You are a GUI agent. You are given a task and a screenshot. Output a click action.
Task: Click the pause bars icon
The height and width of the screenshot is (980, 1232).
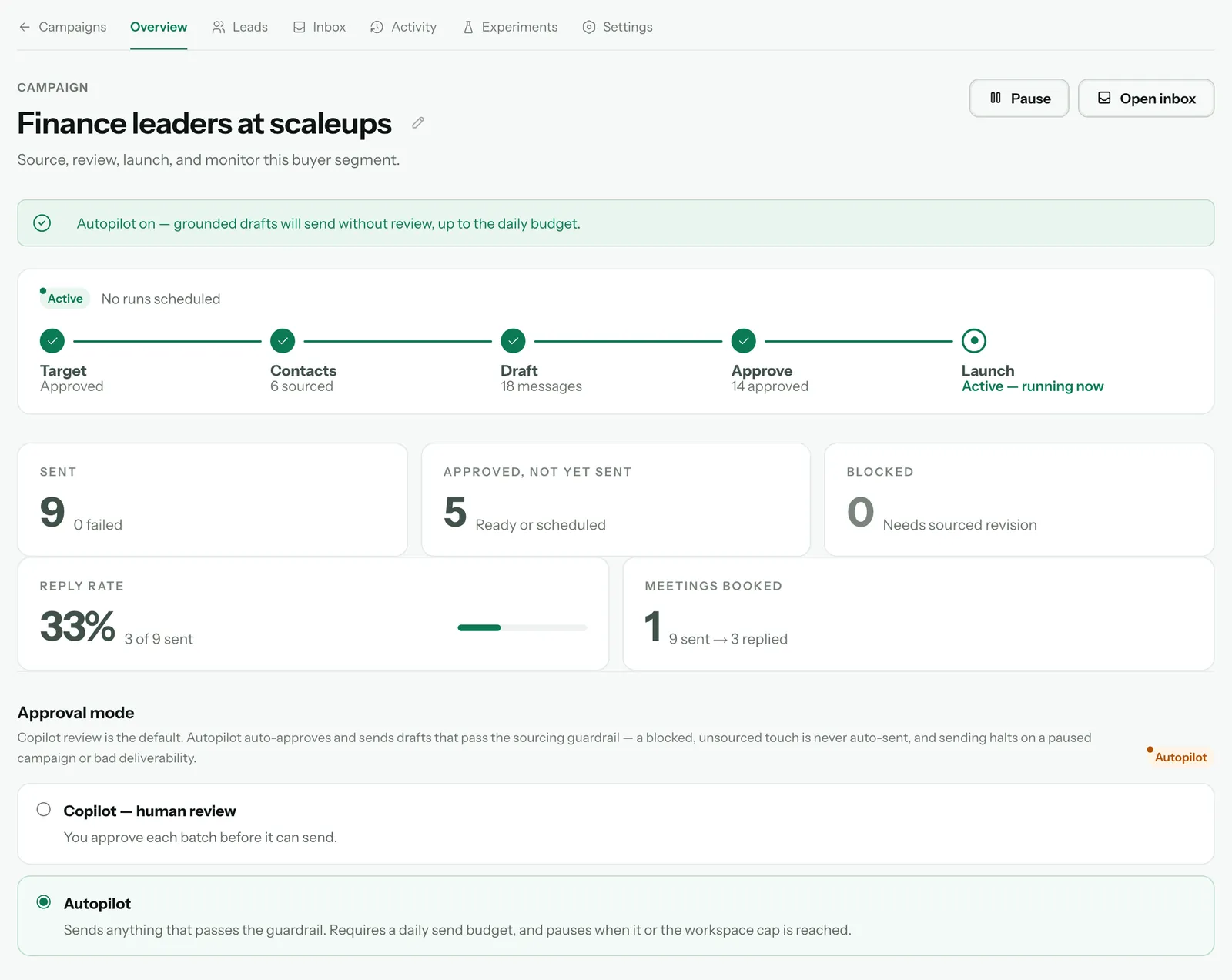[x=996, y=98]
